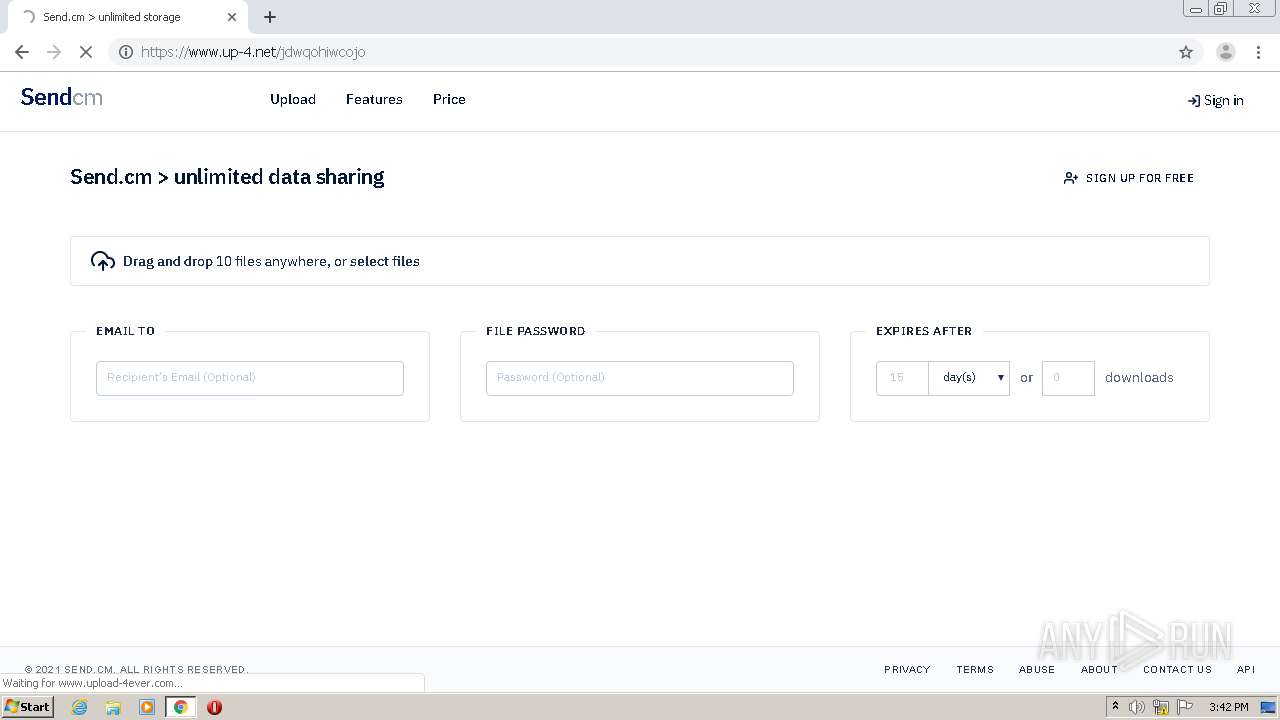Click the network tray icon

pyautogui.click(x=1161, y=707)
